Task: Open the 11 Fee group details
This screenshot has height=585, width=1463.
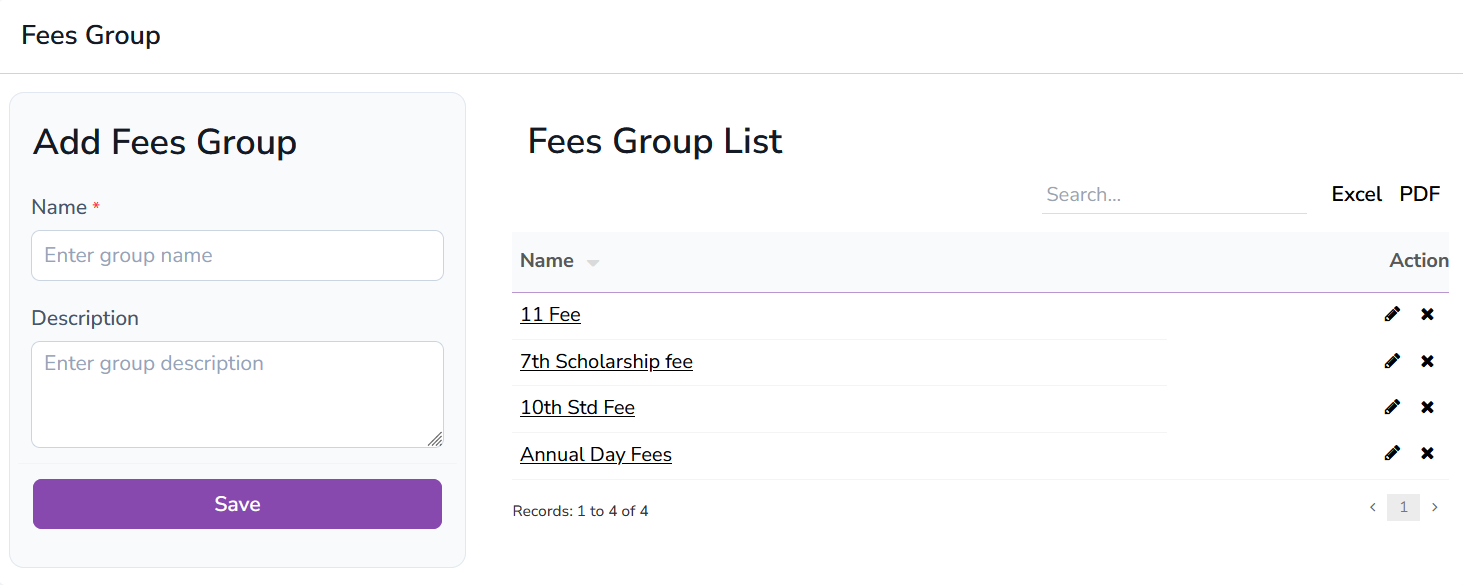Action: click(x=550, y=314)
